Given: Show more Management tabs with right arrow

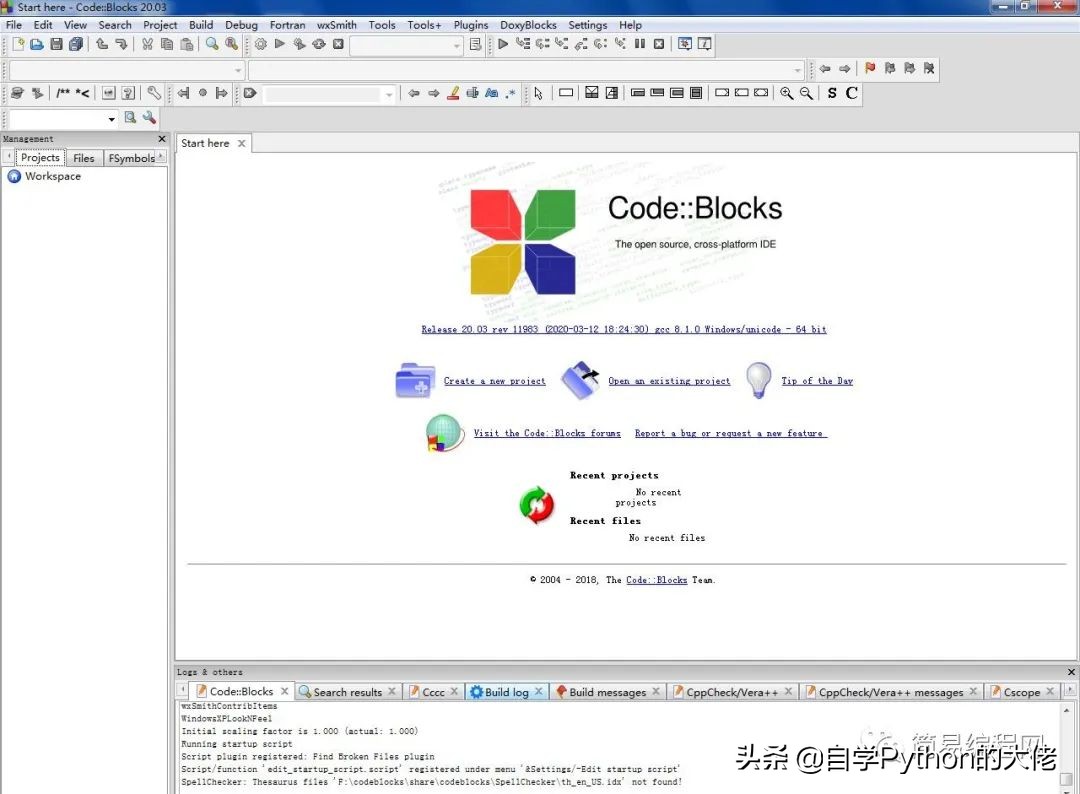Looking at the screenshot, I should point(160,157).
